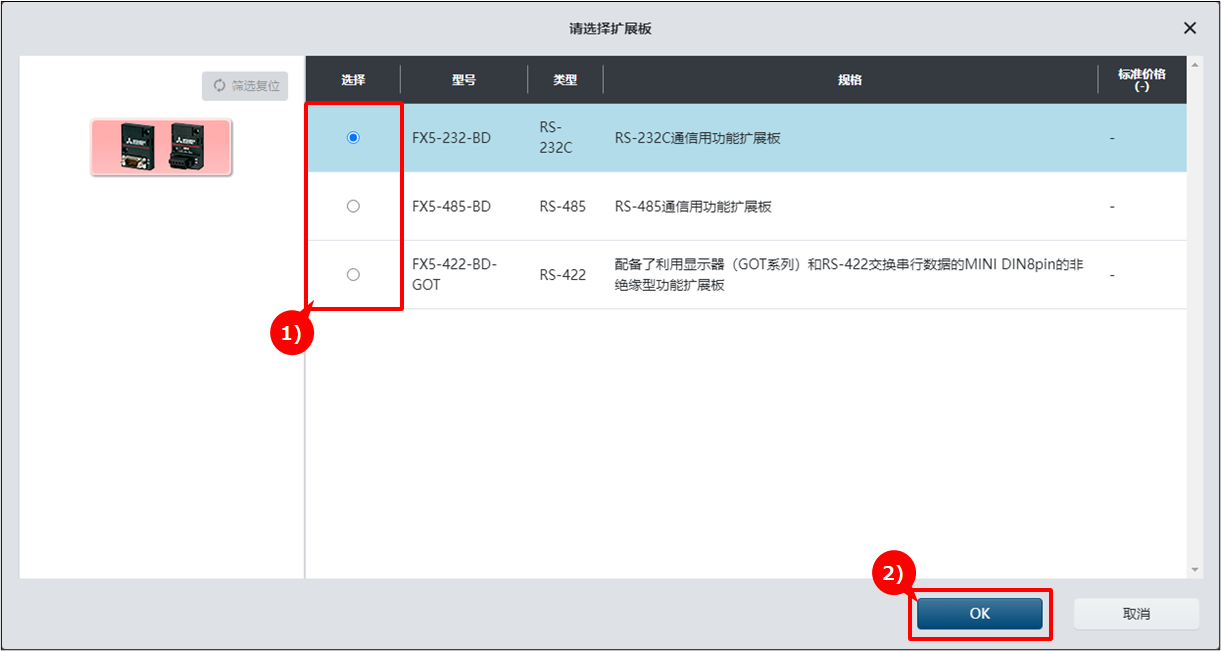Click the RS-422 type cell
The image size is (1221, 651).
(563, 274)
